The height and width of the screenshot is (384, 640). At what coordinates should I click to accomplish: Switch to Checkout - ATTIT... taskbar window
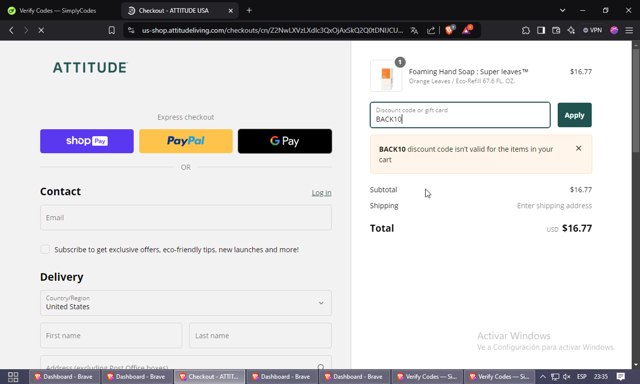(x=209, y=377)
